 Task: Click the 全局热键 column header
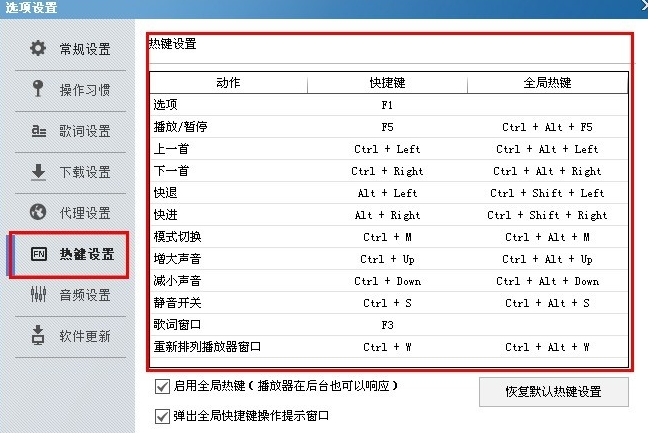[547, 82]
